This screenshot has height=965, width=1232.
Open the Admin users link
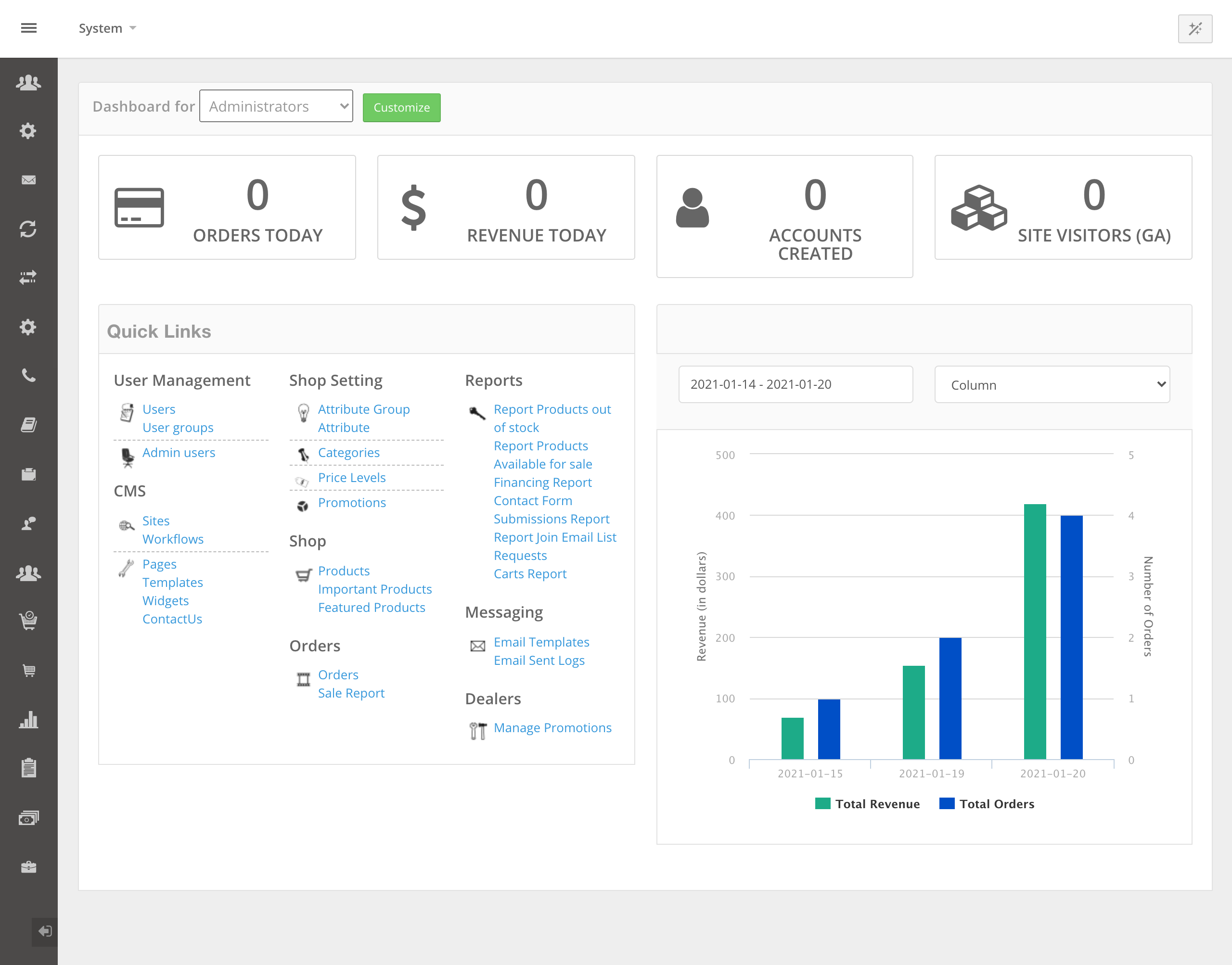point(179,453)
